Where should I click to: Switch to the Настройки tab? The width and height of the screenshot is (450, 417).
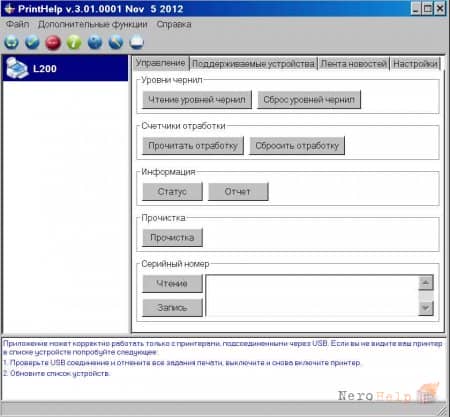[x=415, y=63]
